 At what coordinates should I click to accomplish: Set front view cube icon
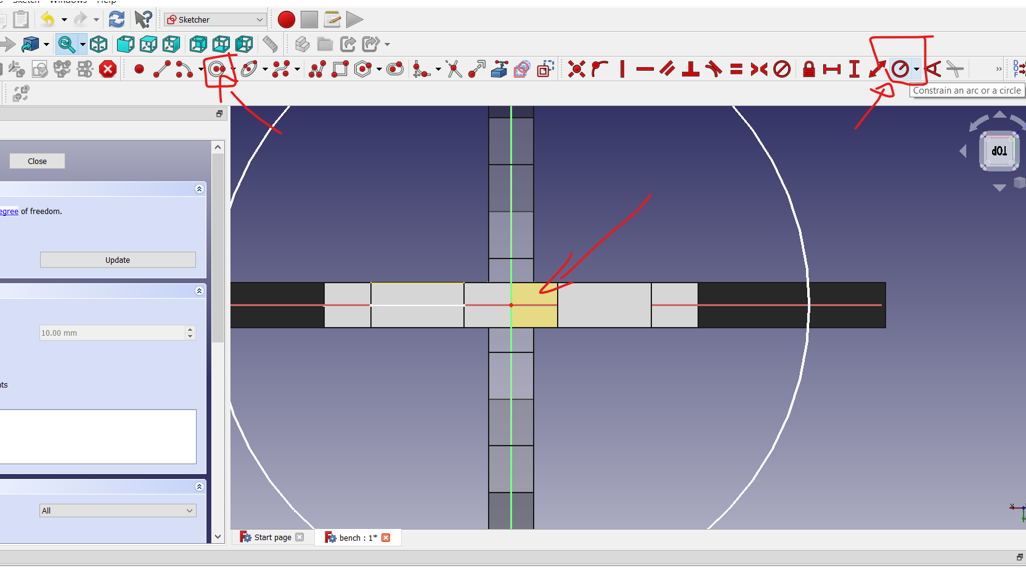click(x=125, y=44)
